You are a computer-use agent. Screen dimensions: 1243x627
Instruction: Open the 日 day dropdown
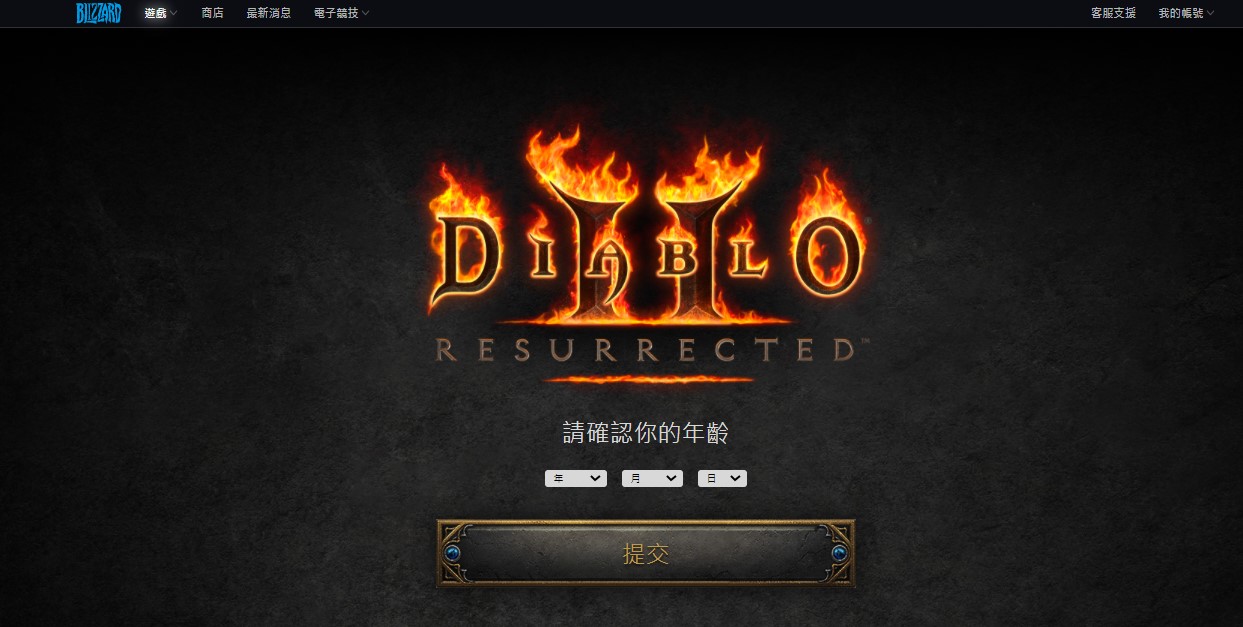click(722, 479)
